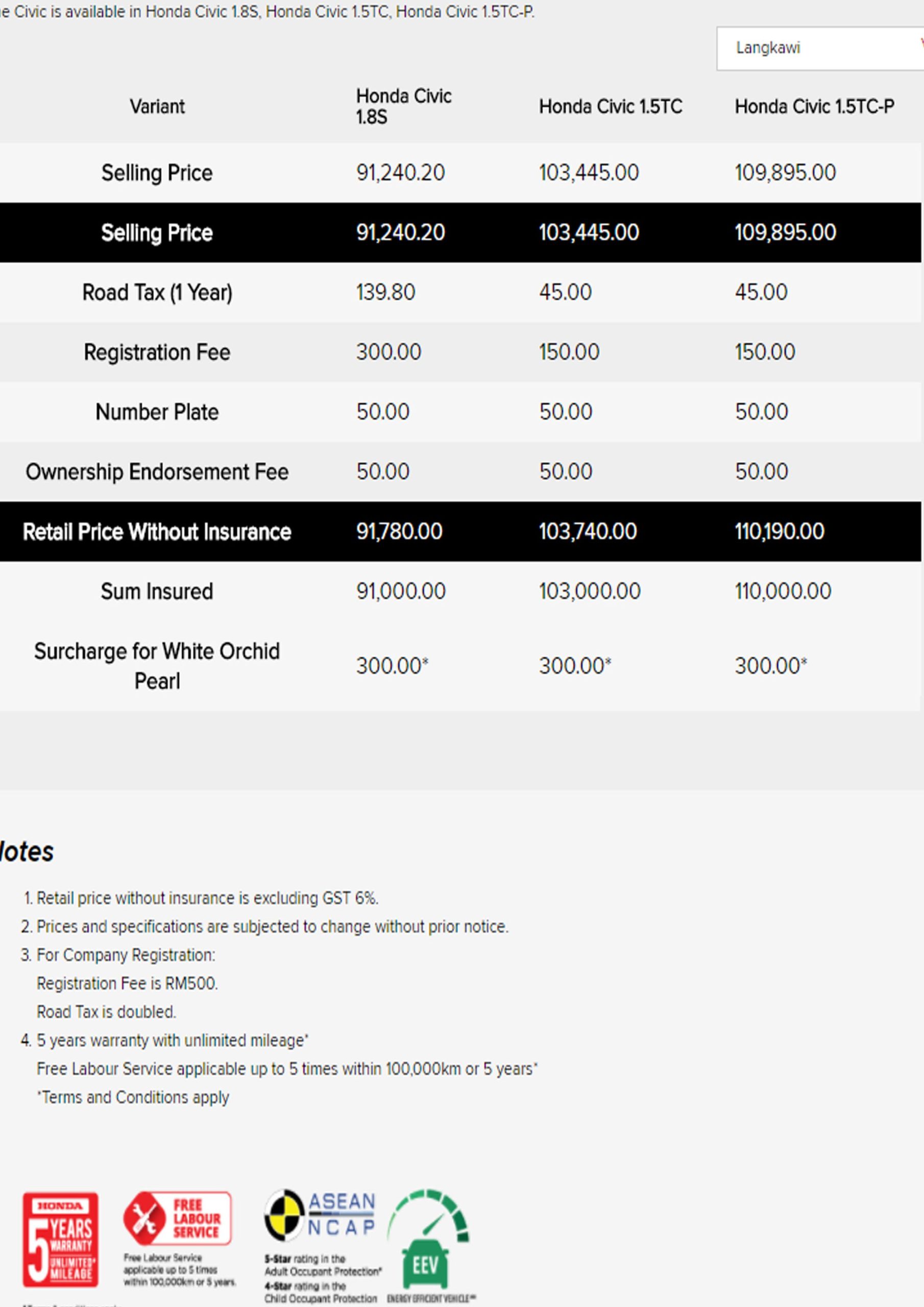Click the Honda Civic 1.8S column header
This screenshot has width=924, height=1307.
403,107
